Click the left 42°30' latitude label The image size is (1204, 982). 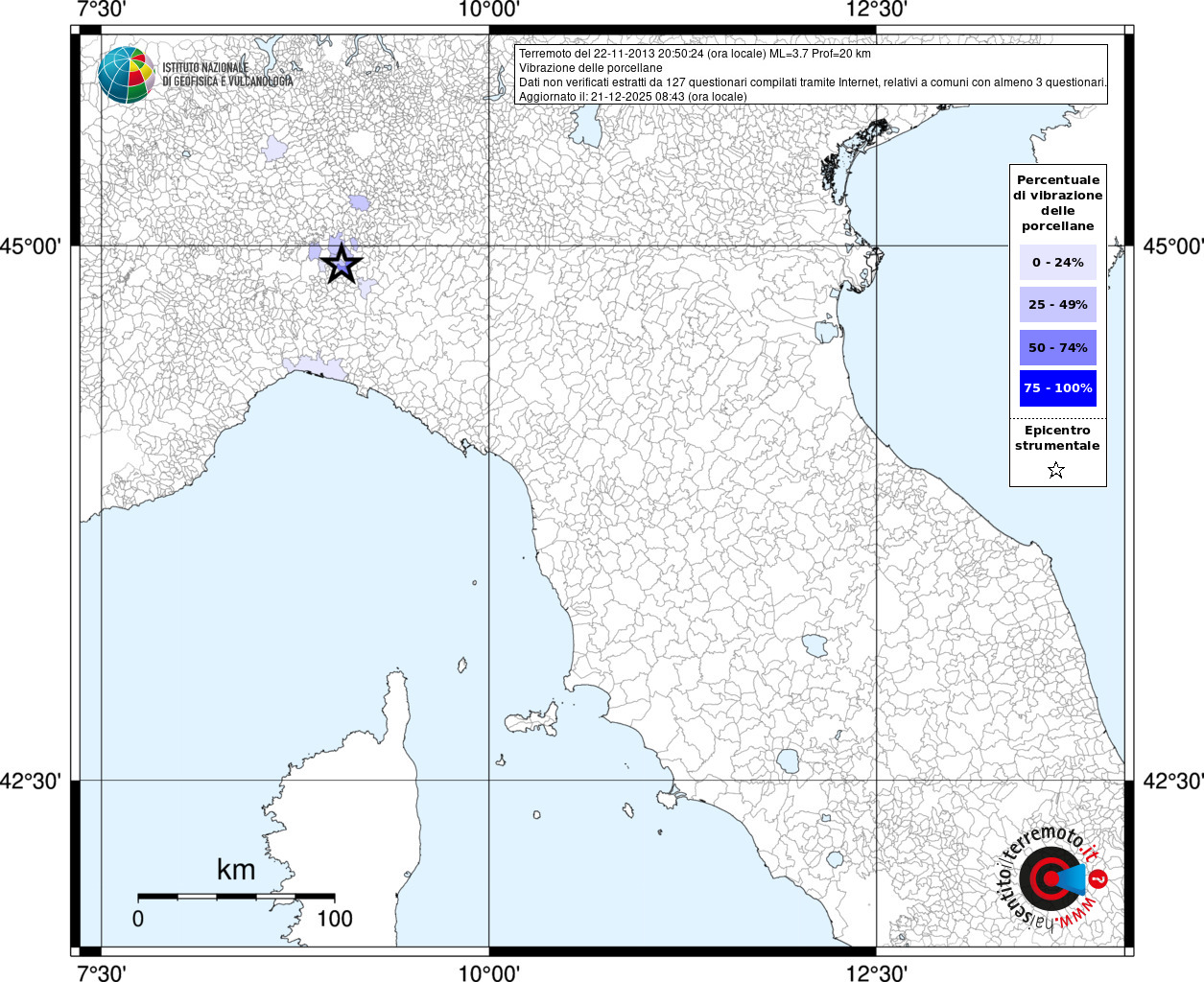click(x=30, y=782)
